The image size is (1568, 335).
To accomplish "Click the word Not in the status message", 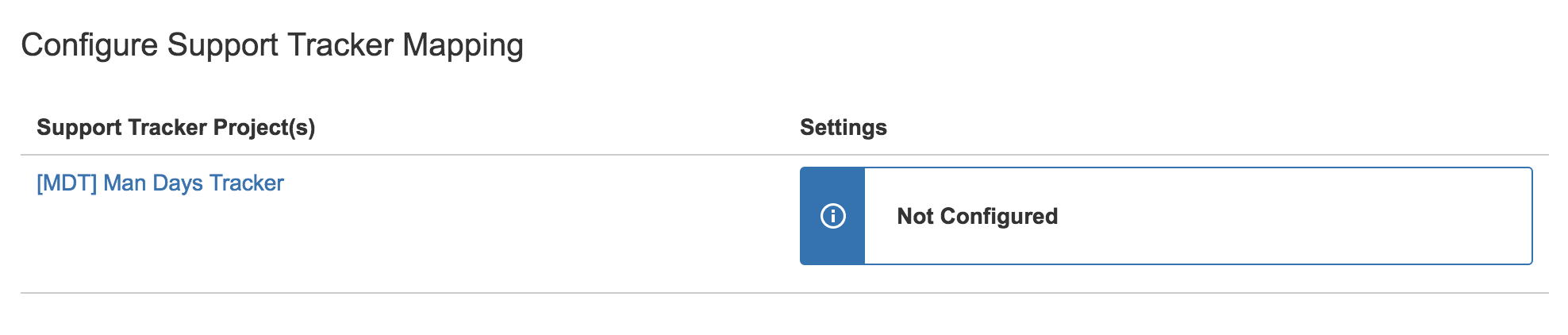I will (x=915, y=216).
